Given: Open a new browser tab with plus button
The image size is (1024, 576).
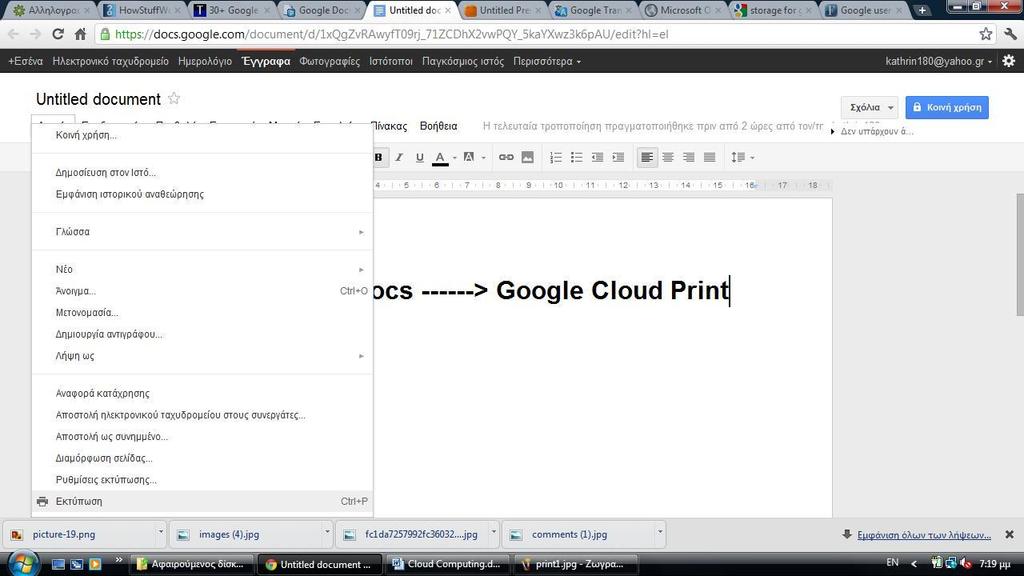Looking at the screenshot, I should click(x=921, y=10).
